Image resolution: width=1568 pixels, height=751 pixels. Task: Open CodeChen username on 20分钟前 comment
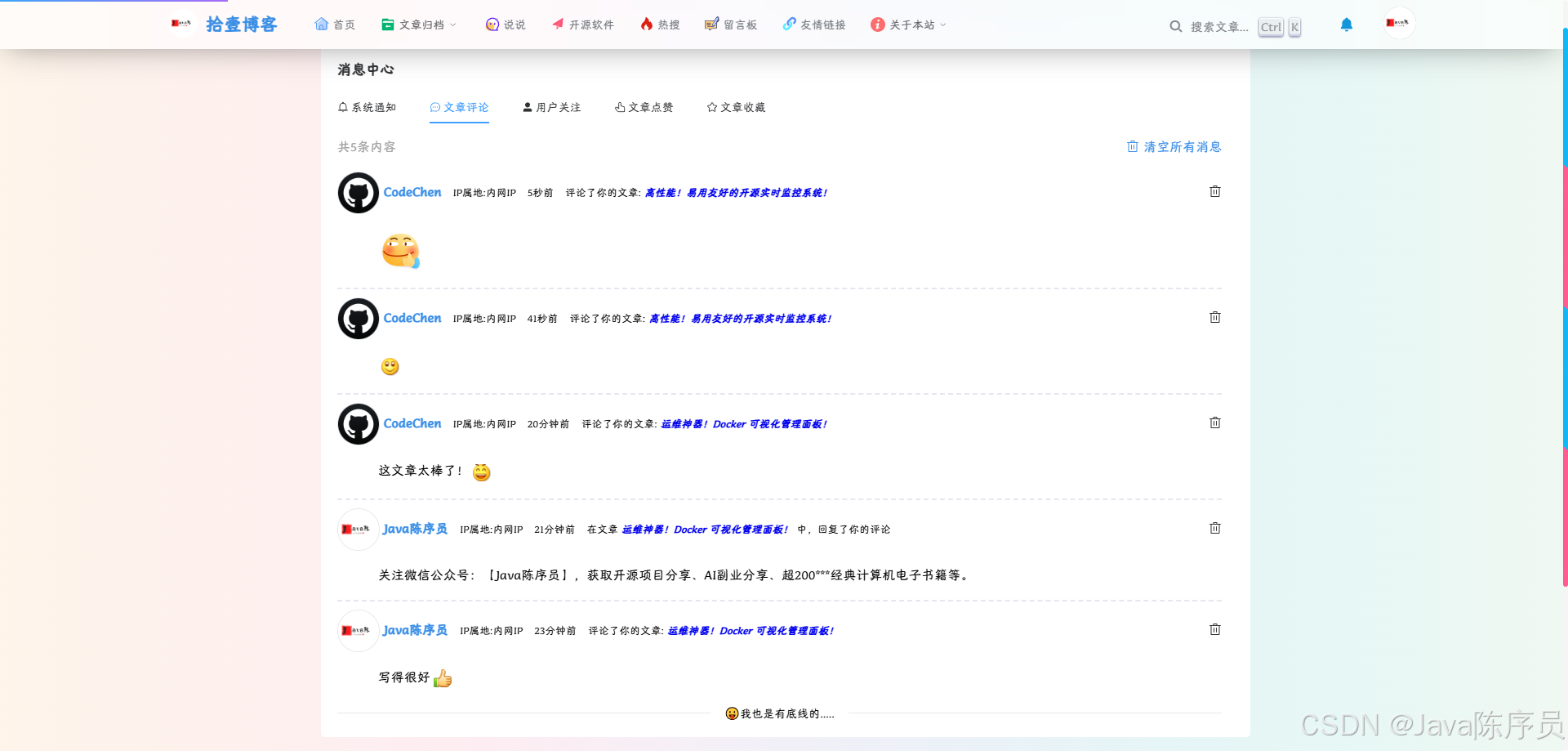(x=412, y=423)
